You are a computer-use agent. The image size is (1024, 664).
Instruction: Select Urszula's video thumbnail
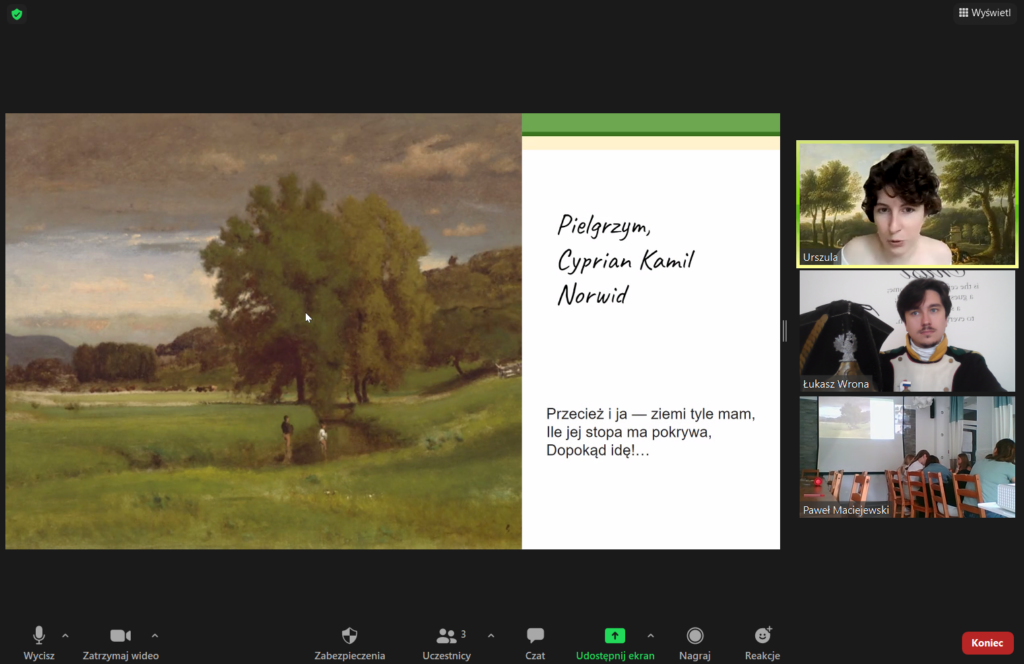click(x=906, y=204)
